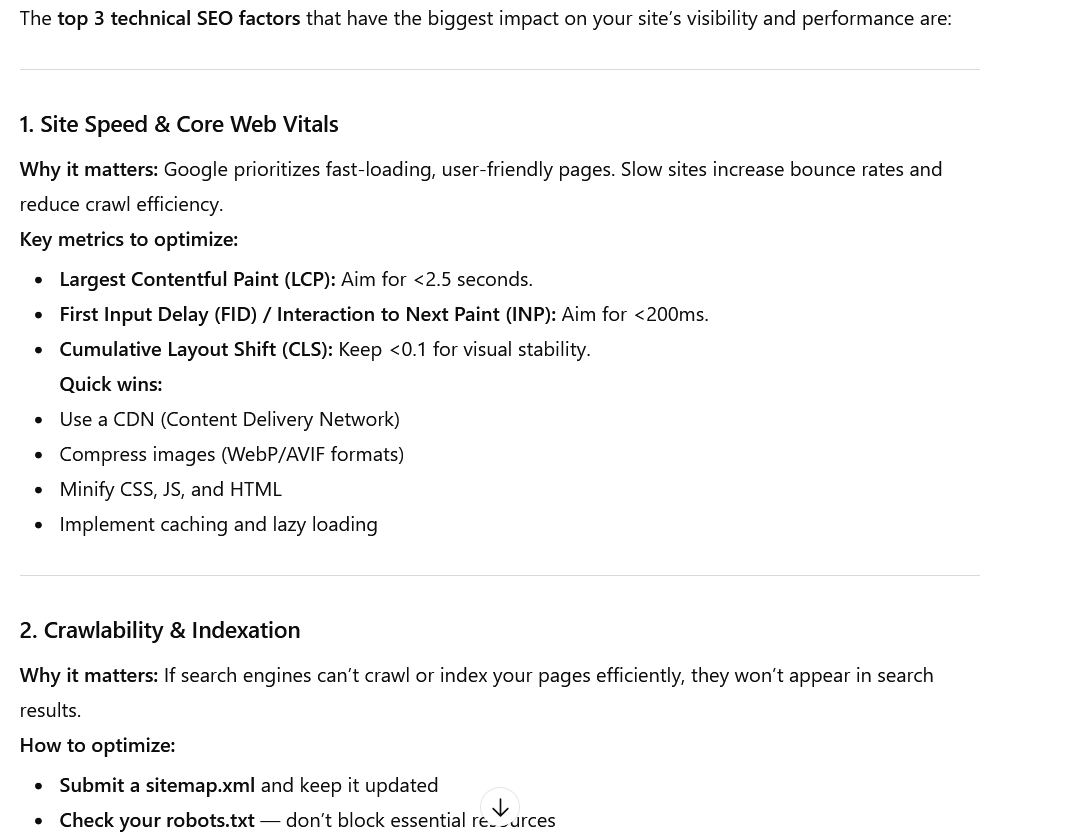Click 'Why it matters:' under Crawlability section
Image resolution: width=1066 pixels, height=840 pixels.
(x=88, y=674)
